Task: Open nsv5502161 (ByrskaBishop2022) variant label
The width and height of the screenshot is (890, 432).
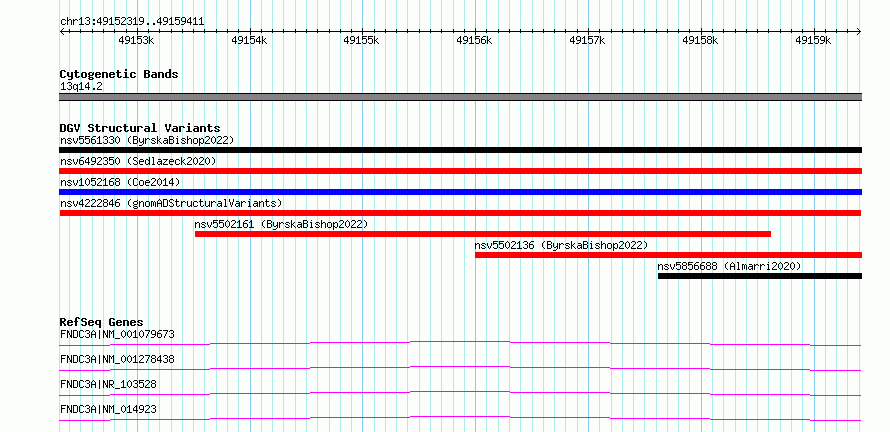Action: 281,224
